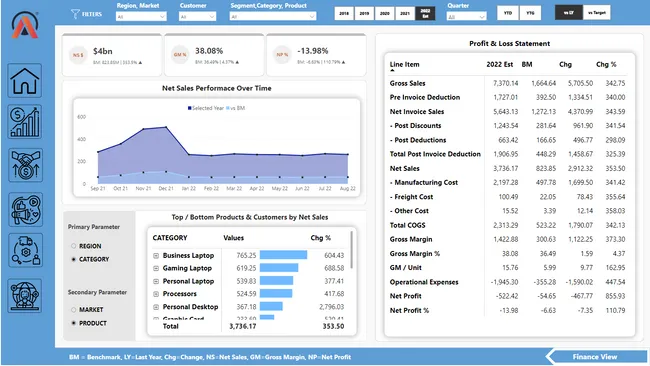Image resolution: width=650 pixels, height=366 pixels.
Task: Expand Gaming Laptop row
Action: pos(156,269)
